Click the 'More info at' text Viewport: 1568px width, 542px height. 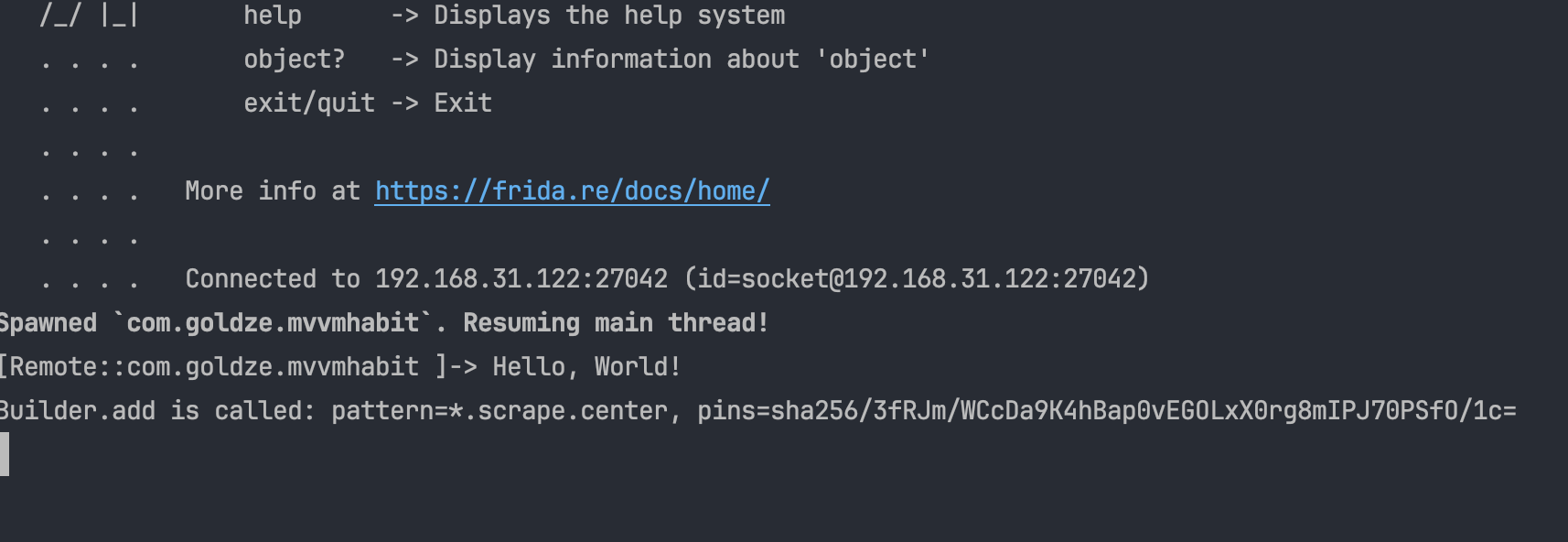click(x=272, y=190)
